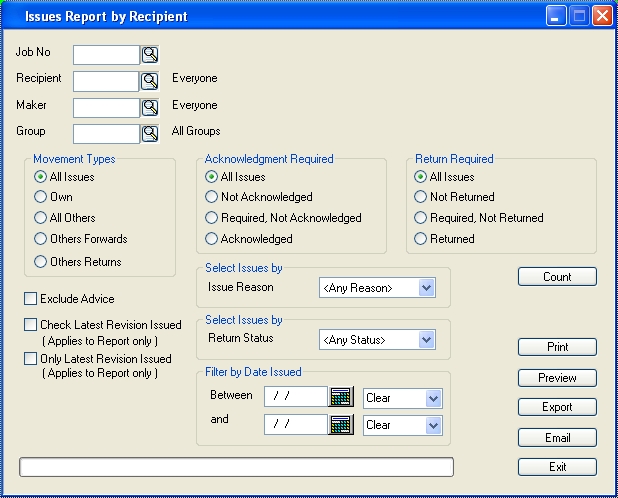Click the Export button

pos(557,407)
